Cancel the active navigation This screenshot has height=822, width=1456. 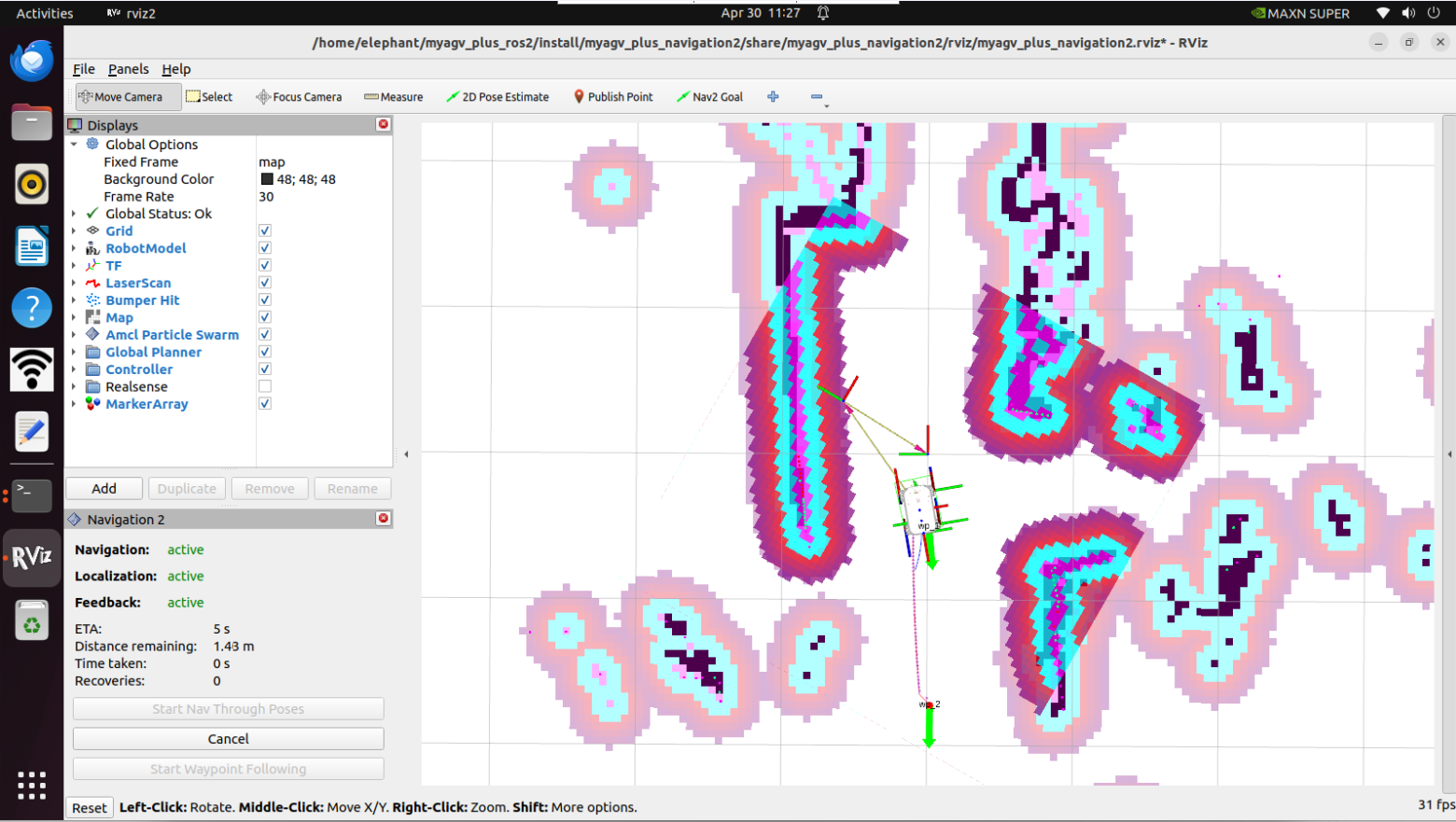(229, 739)
